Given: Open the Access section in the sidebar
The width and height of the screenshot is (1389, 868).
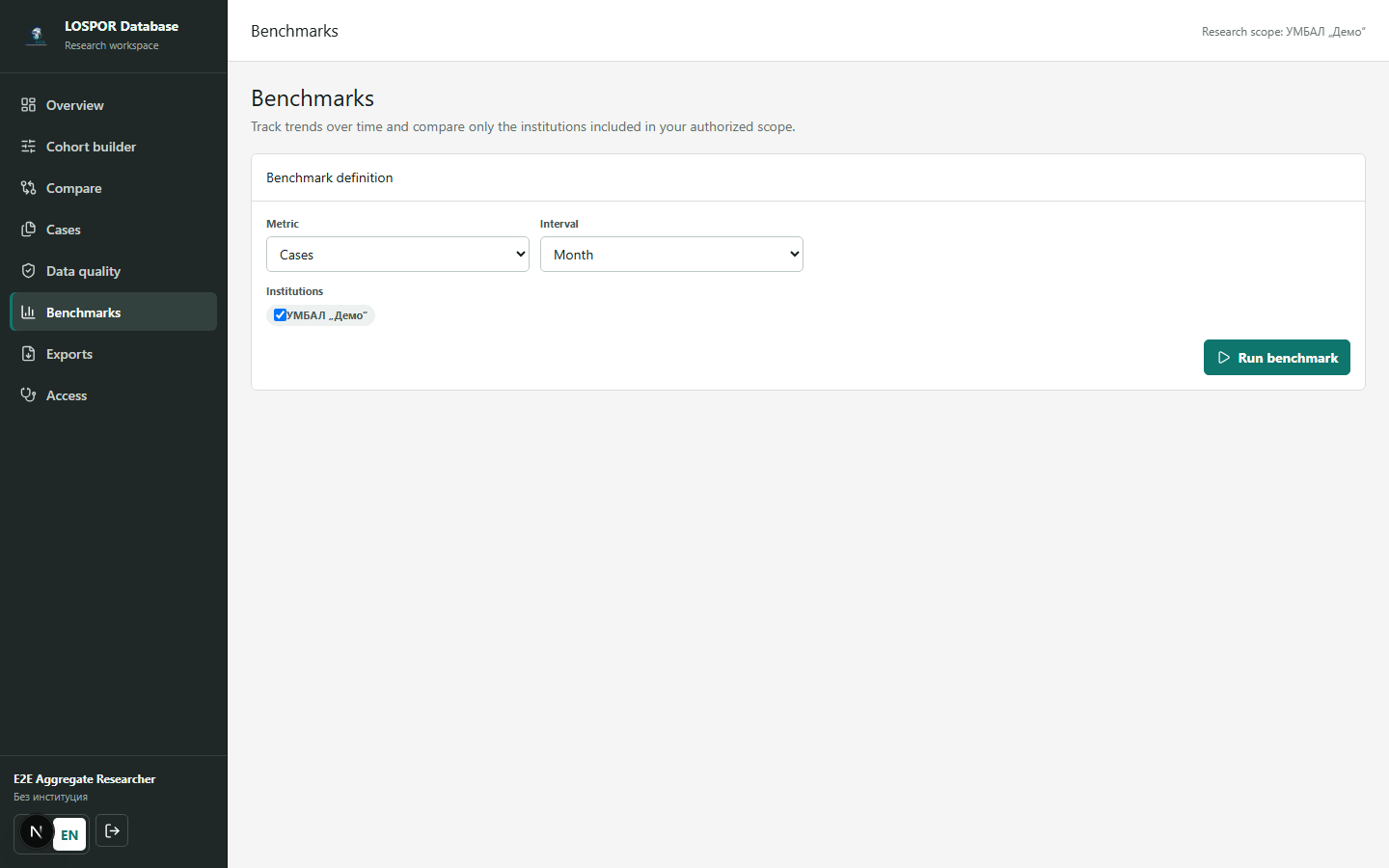Looking at the screenshot, I should (x=113, y=395).
